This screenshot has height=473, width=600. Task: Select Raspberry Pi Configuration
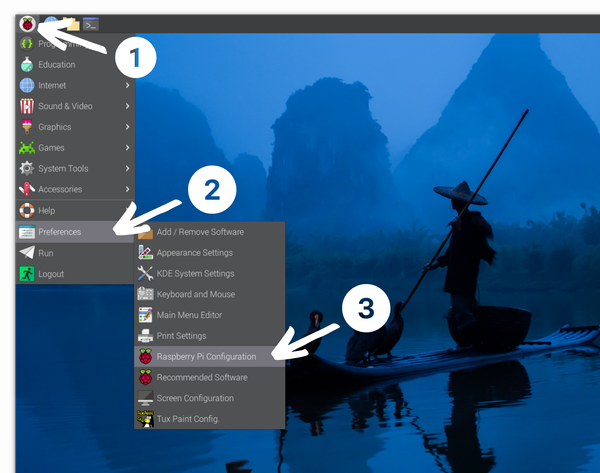pyautogui.click(x=206, y=356)
